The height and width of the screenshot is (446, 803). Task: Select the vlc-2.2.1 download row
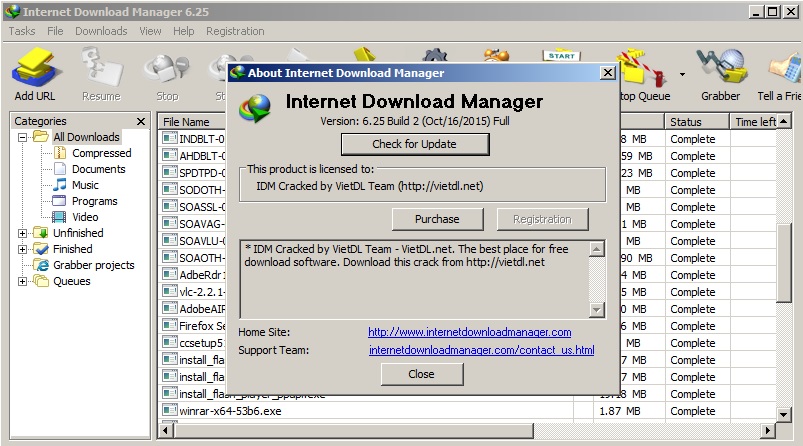click(x=193, y=292)
